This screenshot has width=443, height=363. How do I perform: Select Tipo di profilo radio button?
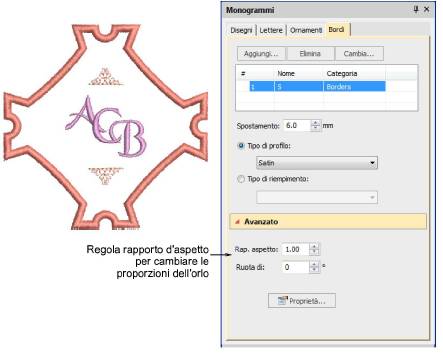click(241, 146)
